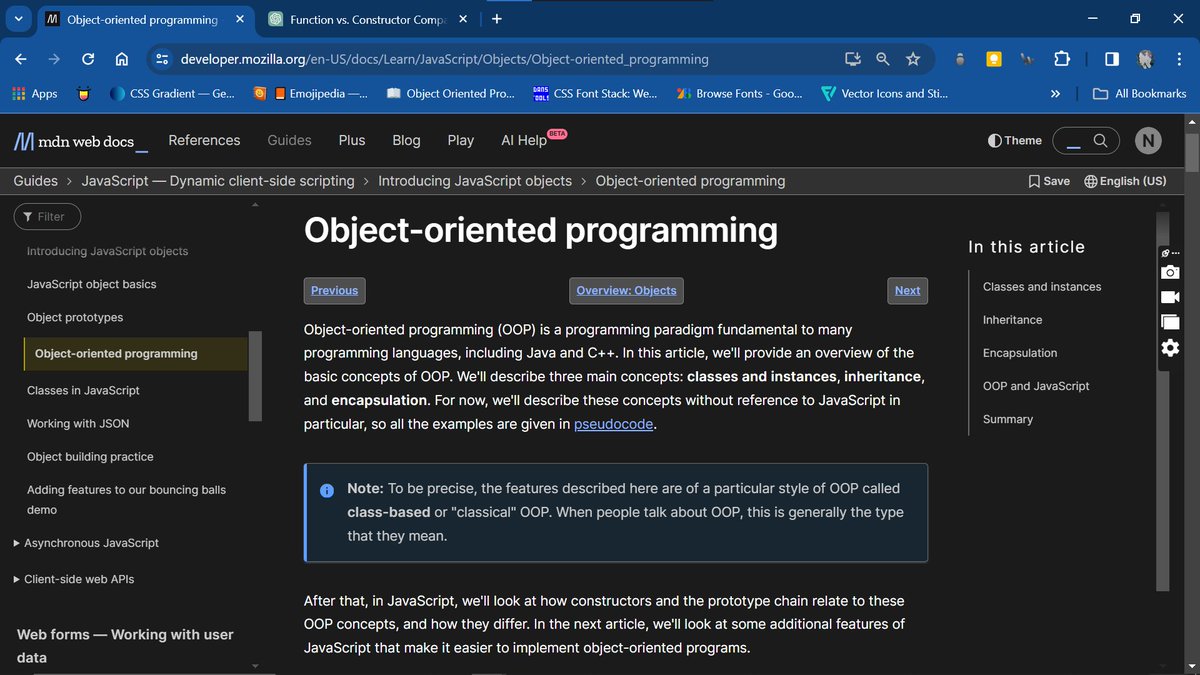Image resolution: width=1200 pixels, height=675 pixels.
Task: Jump to the Inheritance section
Action: pos(1012,320)
